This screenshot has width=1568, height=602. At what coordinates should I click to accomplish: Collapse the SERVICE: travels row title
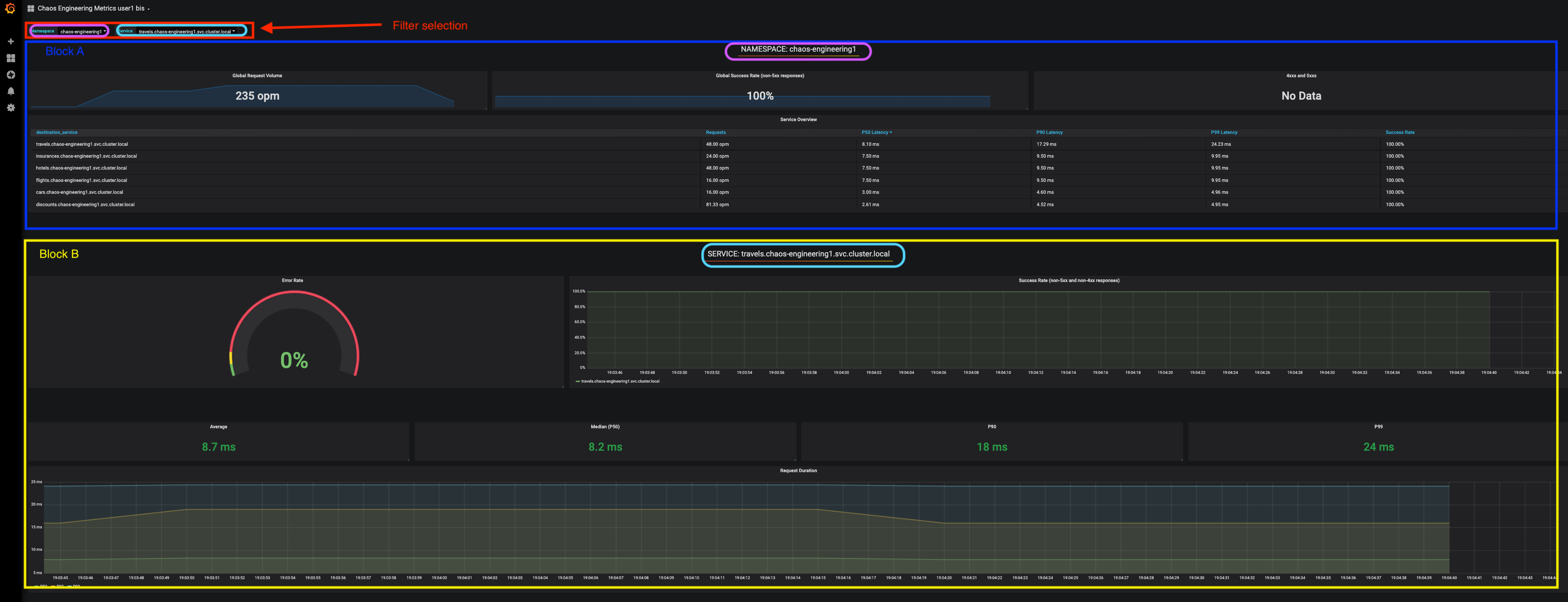[798, 254]
